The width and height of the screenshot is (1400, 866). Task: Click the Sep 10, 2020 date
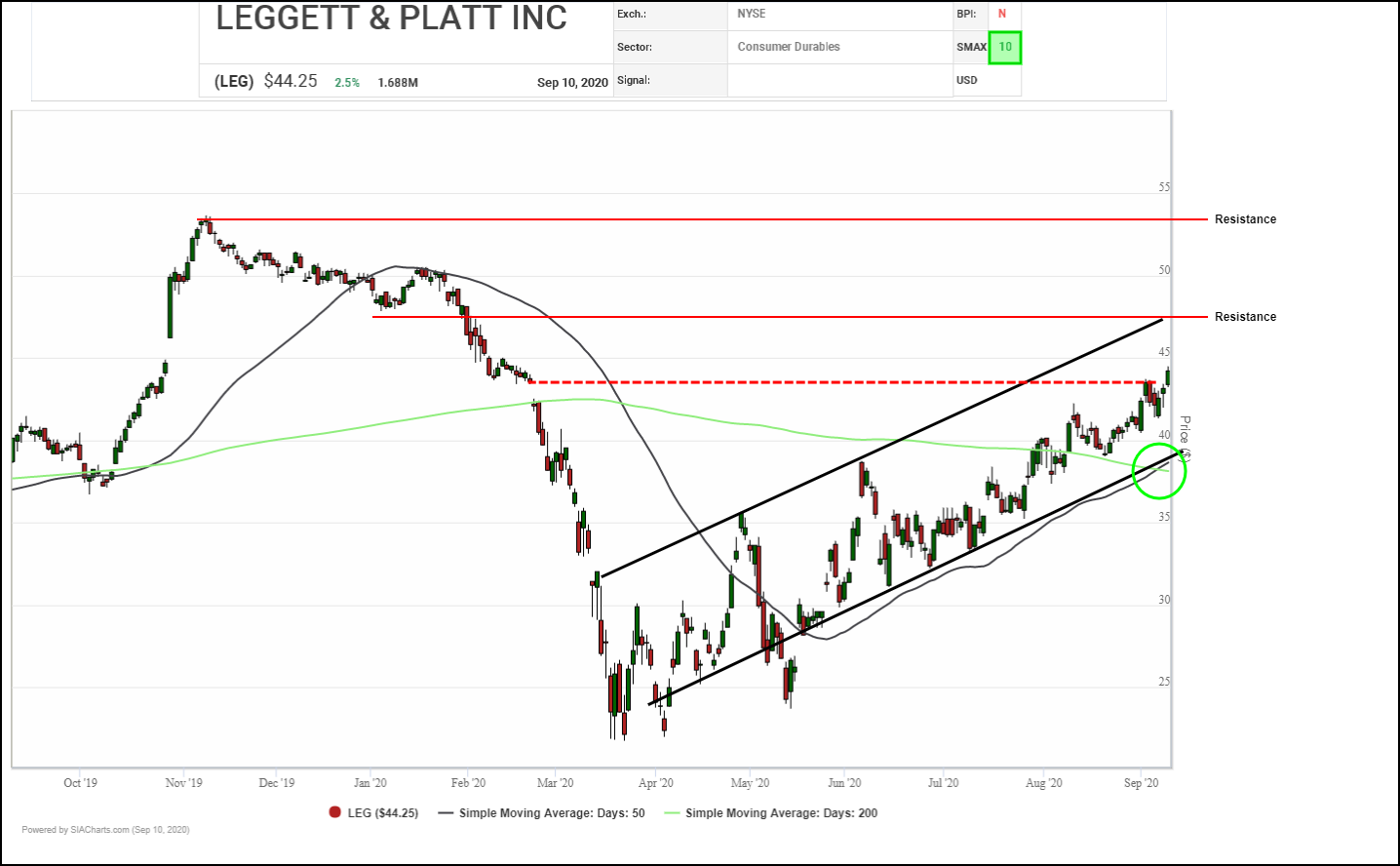coord(572,83)
